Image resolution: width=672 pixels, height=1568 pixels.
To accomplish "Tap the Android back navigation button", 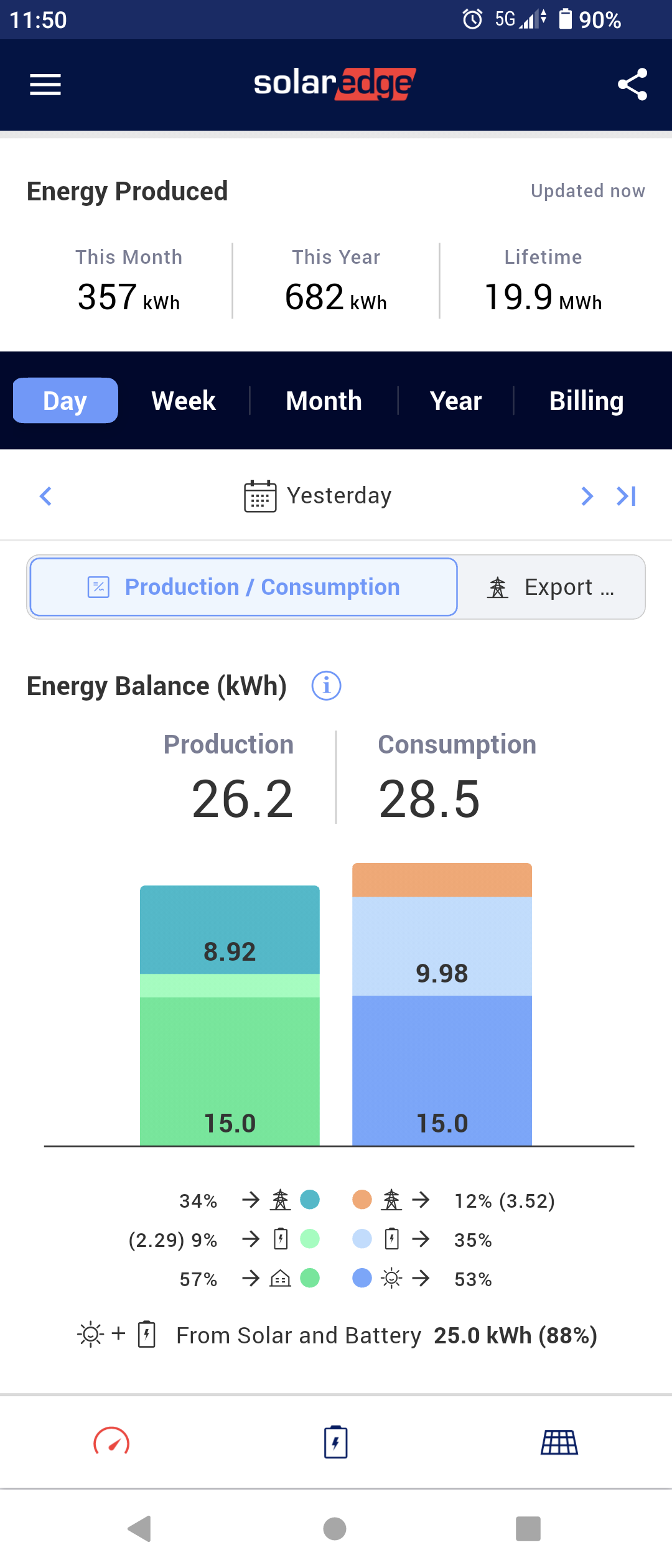I will (x=140, y=1528).
